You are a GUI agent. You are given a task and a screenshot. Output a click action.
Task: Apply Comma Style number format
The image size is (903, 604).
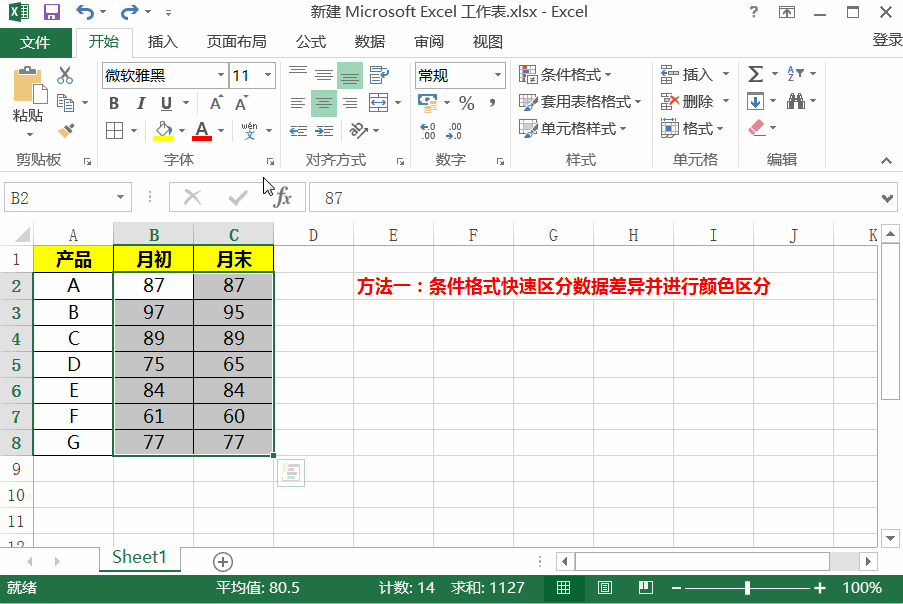coord(492,103)
